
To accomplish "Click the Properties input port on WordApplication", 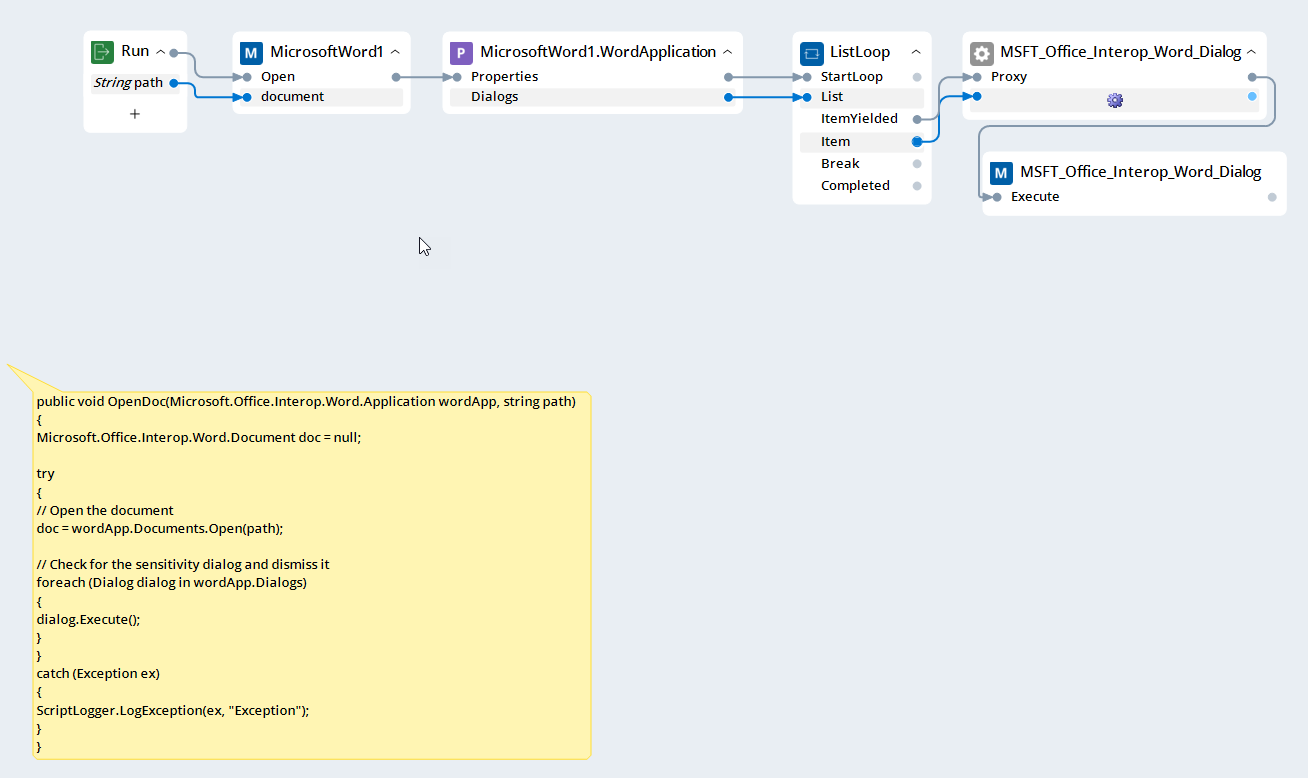I will (x=457, y=77).
